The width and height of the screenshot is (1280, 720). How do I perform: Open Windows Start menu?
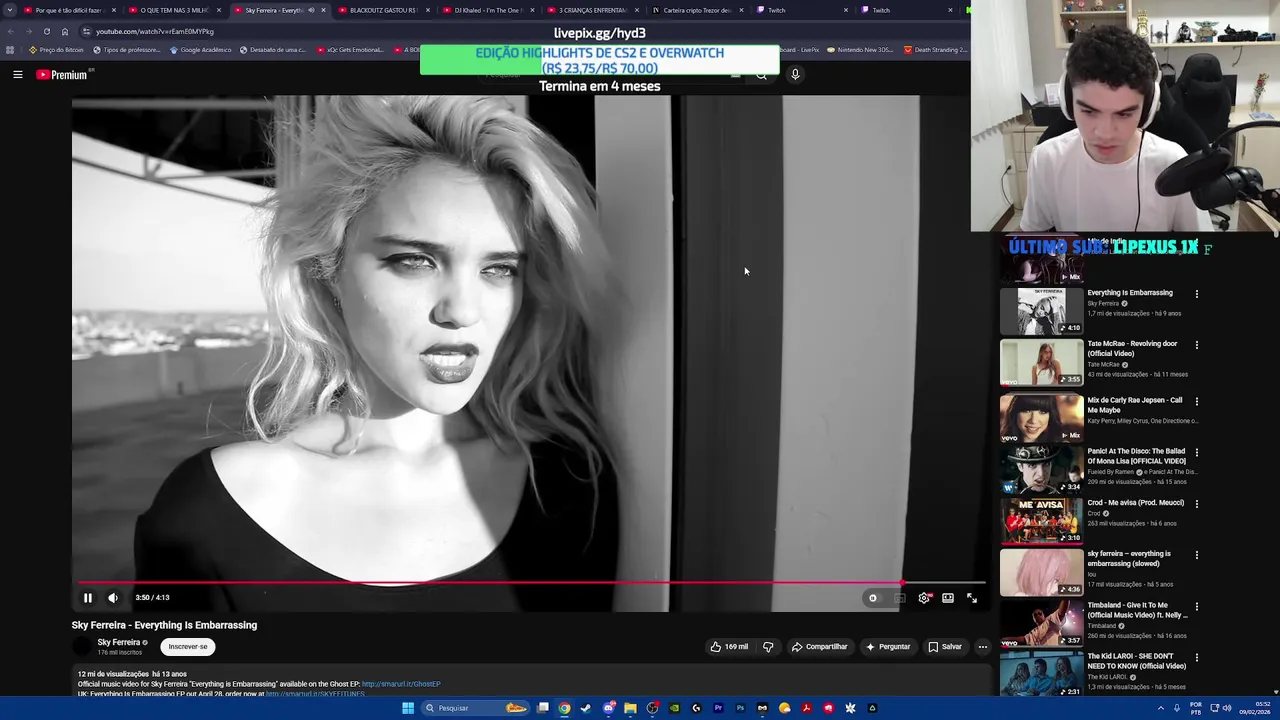[x=408, y=708]
